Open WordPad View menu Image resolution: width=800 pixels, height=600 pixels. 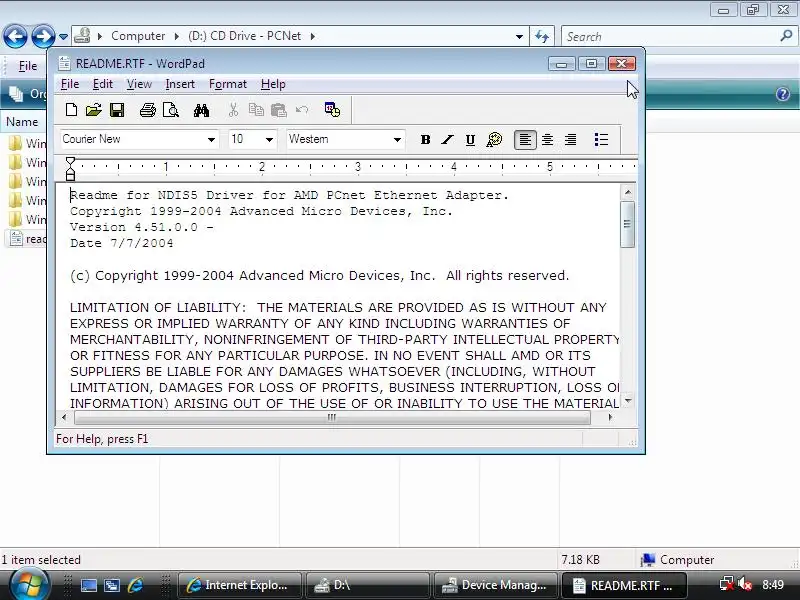coord(139,84)
